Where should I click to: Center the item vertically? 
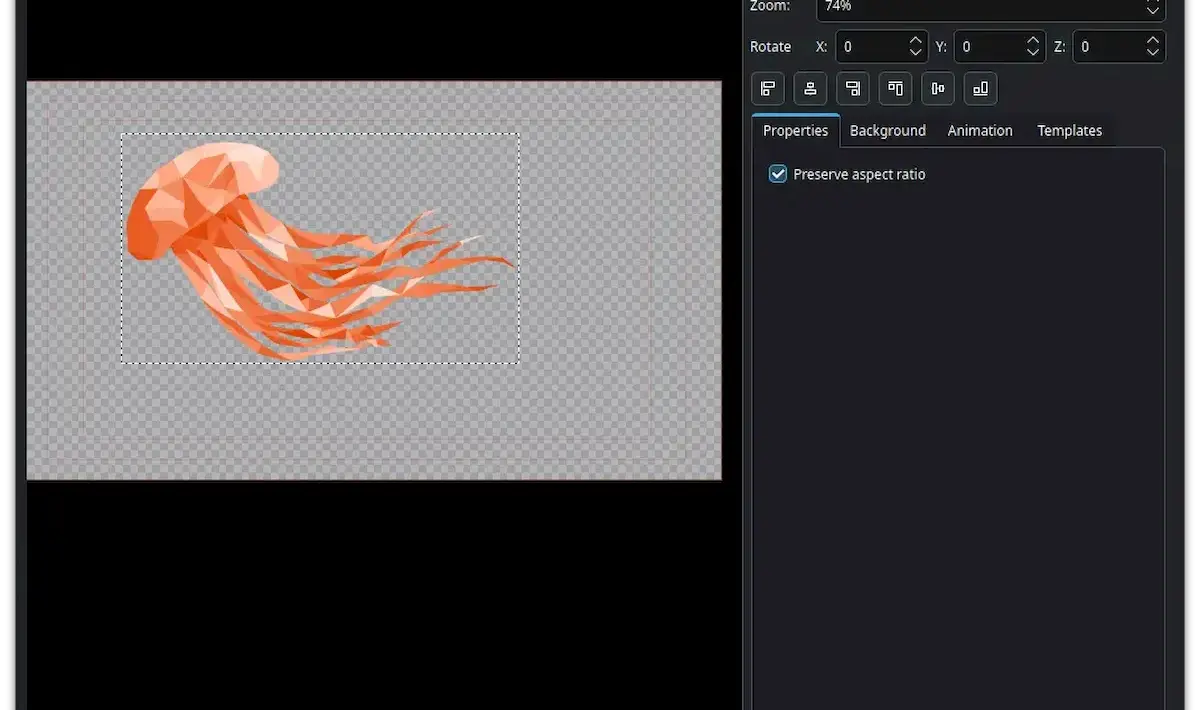[938, 89]
